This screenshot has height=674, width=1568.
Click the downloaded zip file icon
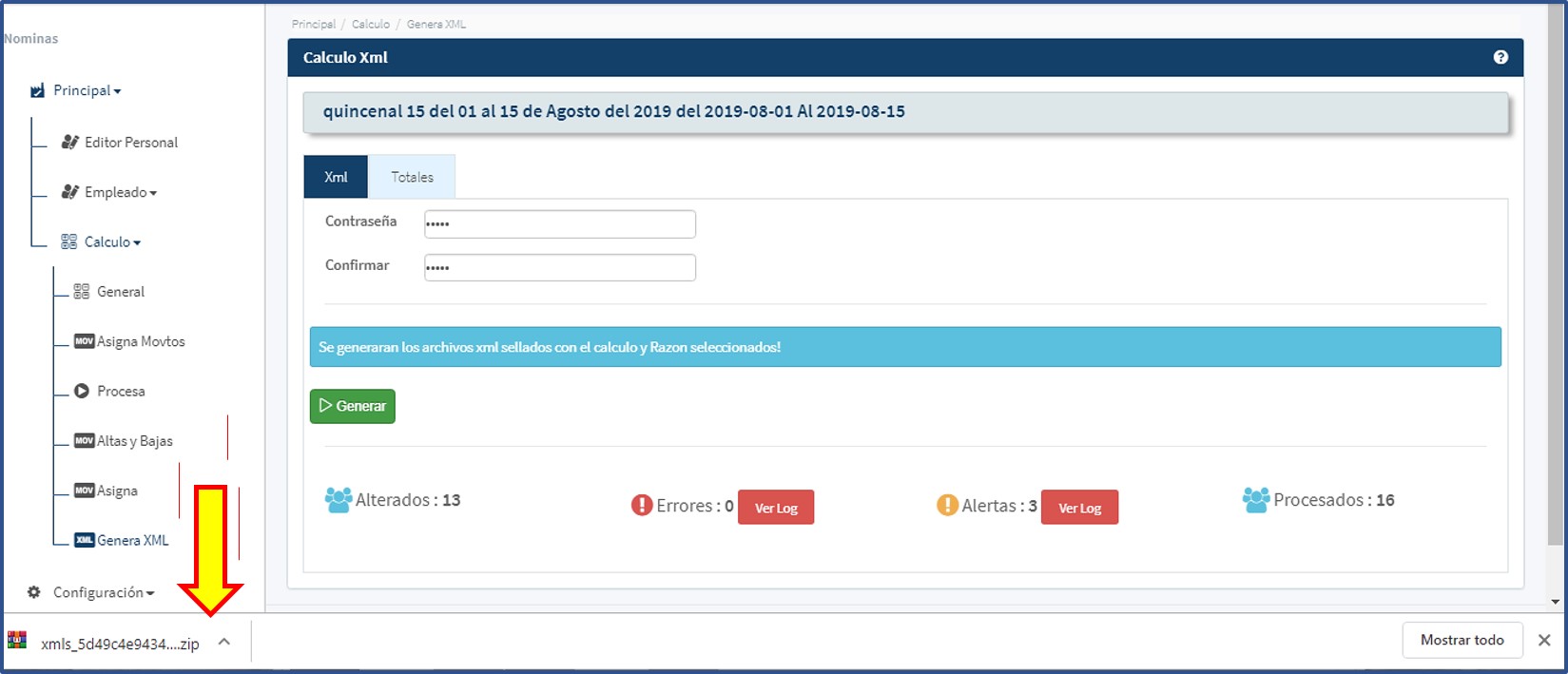point(17,641)
